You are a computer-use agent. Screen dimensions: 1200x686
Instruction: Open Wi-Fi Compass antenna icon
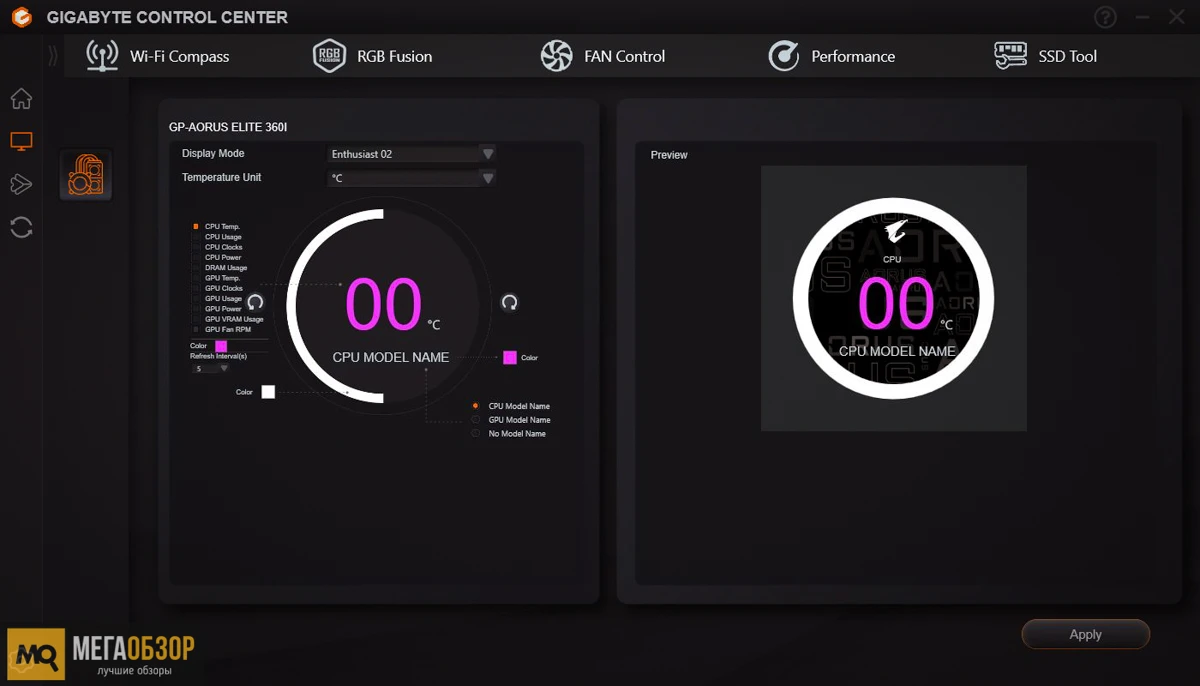click(x=102, y=56)
